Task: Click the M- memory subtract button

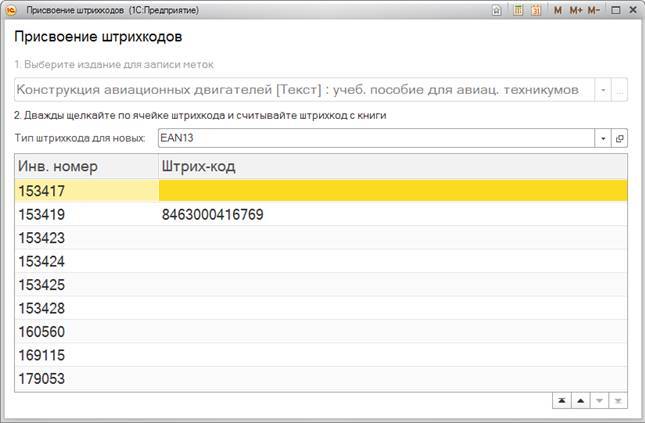Action: 594,9
